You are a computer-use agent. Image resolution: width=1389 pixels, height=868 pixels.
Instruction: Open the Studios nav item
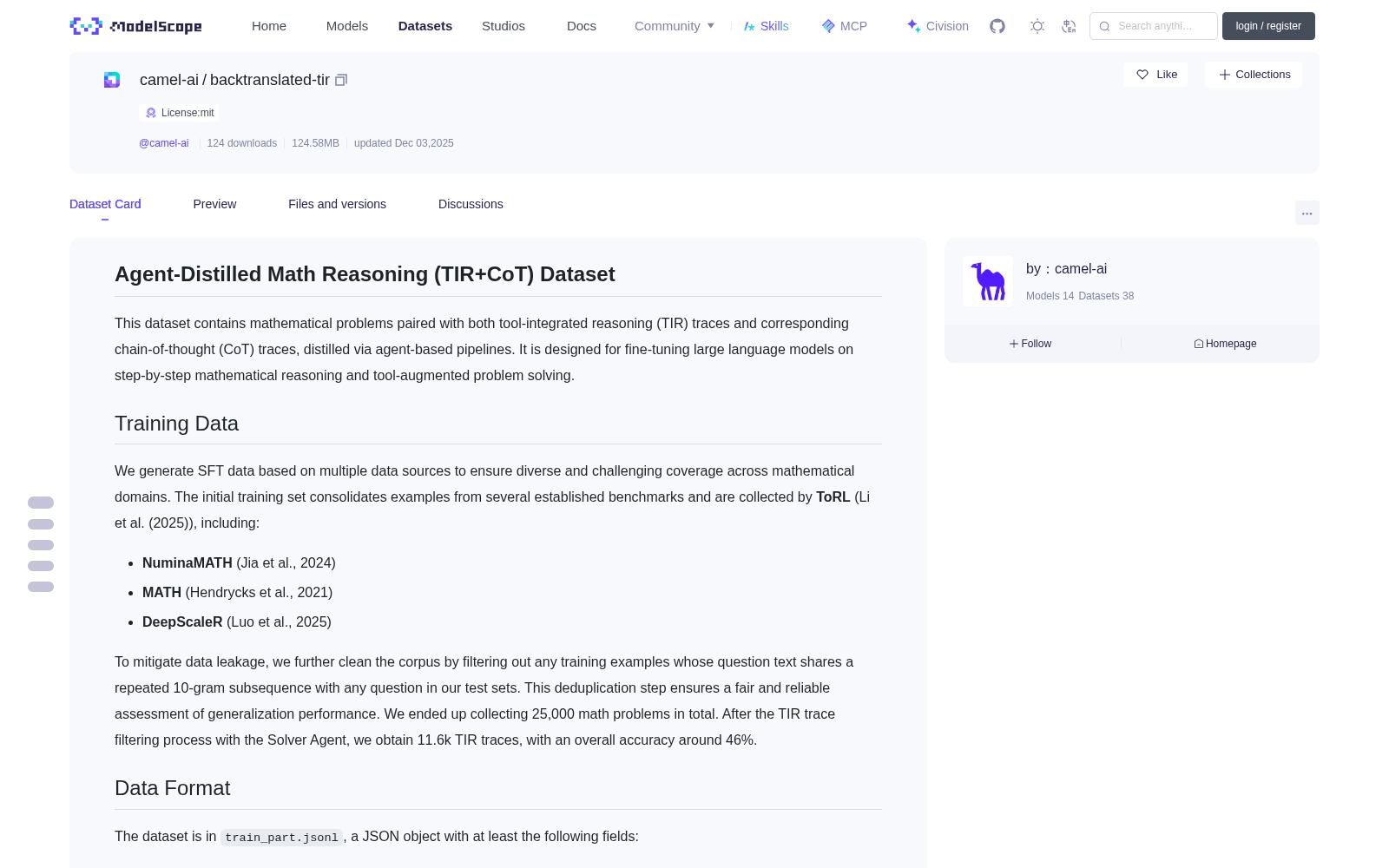point(504,26)
